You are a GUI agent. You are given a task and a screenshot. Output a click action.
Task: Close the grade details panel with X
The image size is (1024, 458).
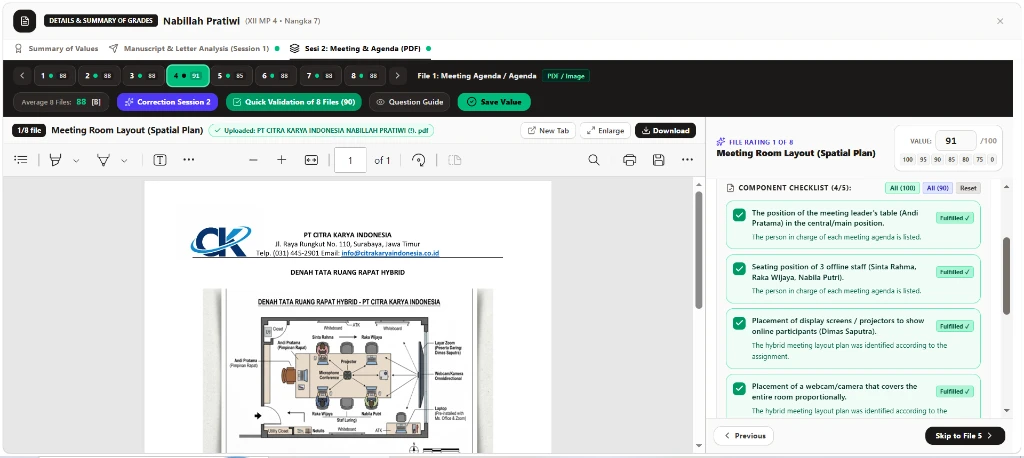pos(1000,21)
